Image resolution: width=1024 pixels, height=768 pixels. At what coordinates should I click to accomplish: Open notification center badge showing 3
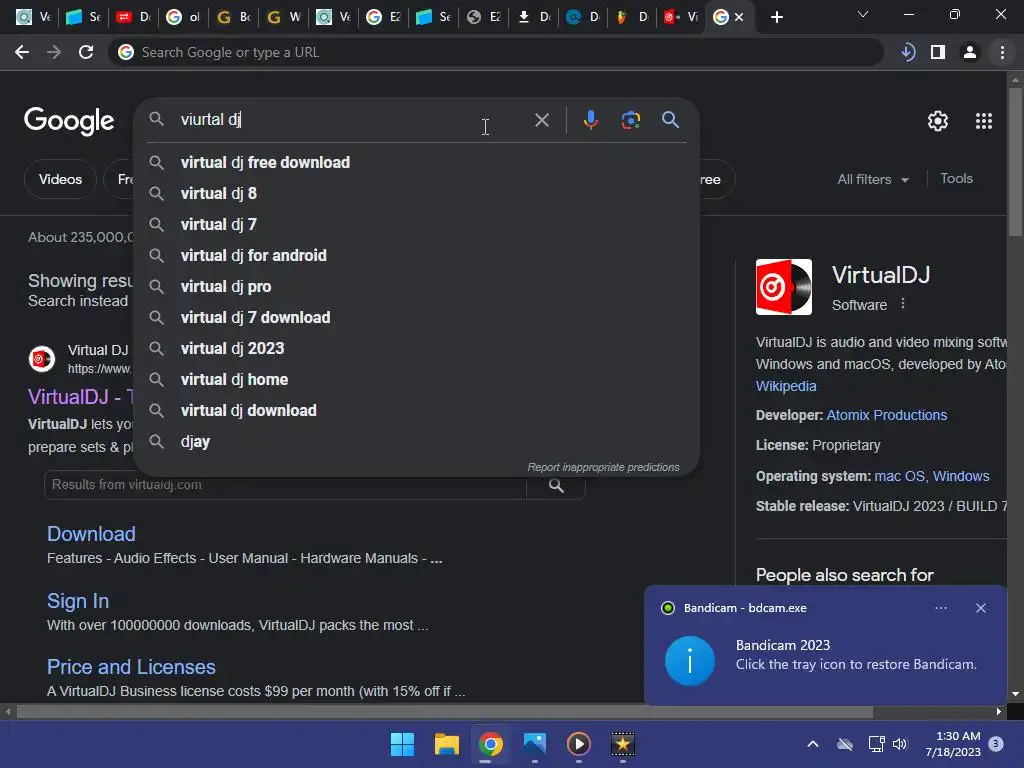pos(996,744)
